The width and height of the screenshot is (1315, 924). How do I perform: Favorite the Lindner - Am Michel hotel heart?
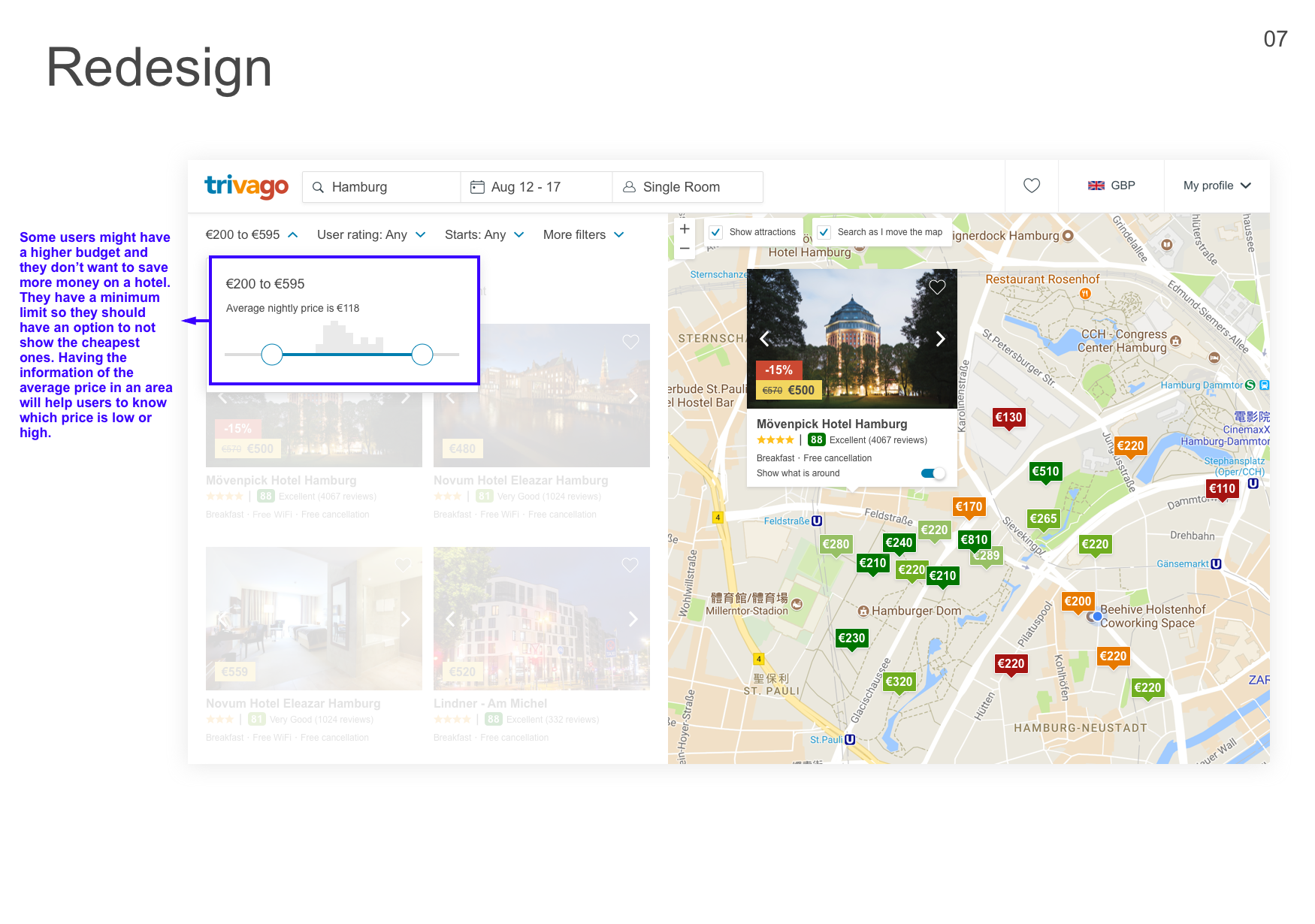point(630,565)
